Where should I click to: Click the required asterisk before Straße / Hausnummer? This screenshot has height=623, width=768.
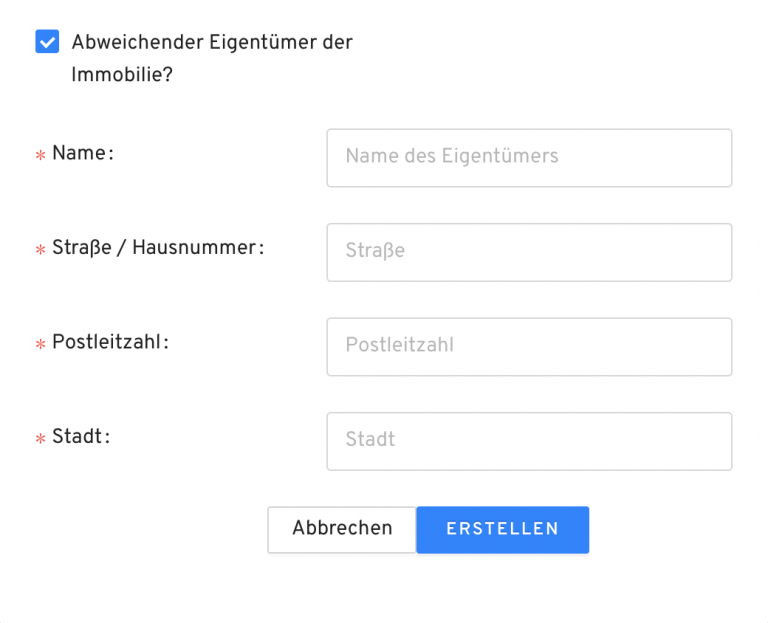point(41,250)
